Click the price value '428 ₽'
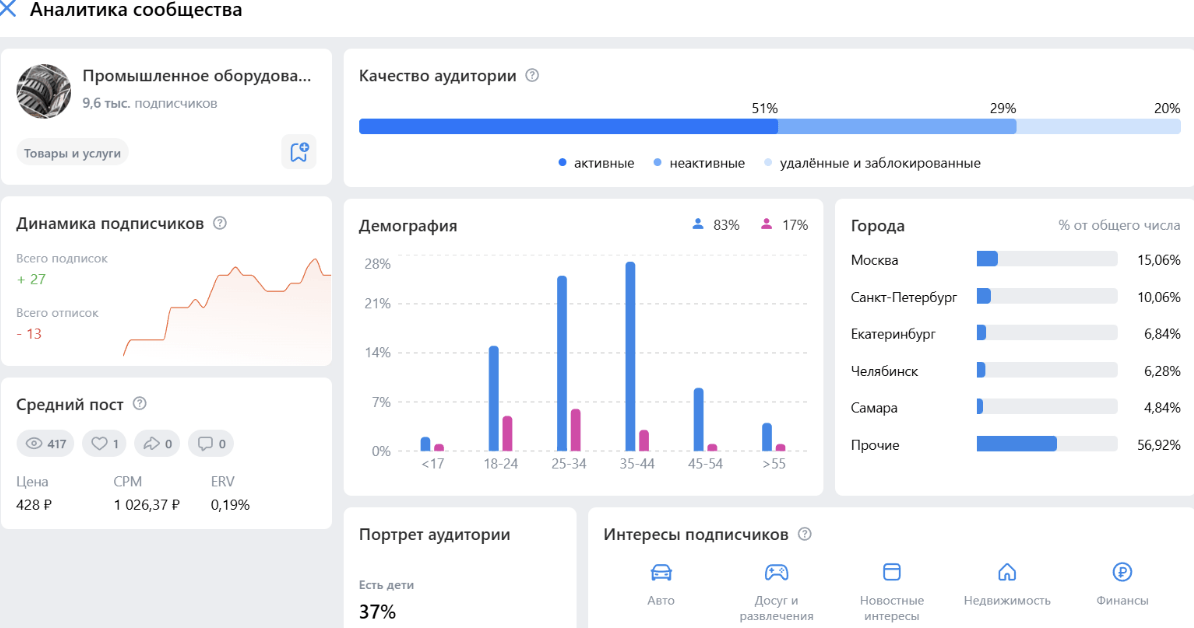 coord(34,505)
